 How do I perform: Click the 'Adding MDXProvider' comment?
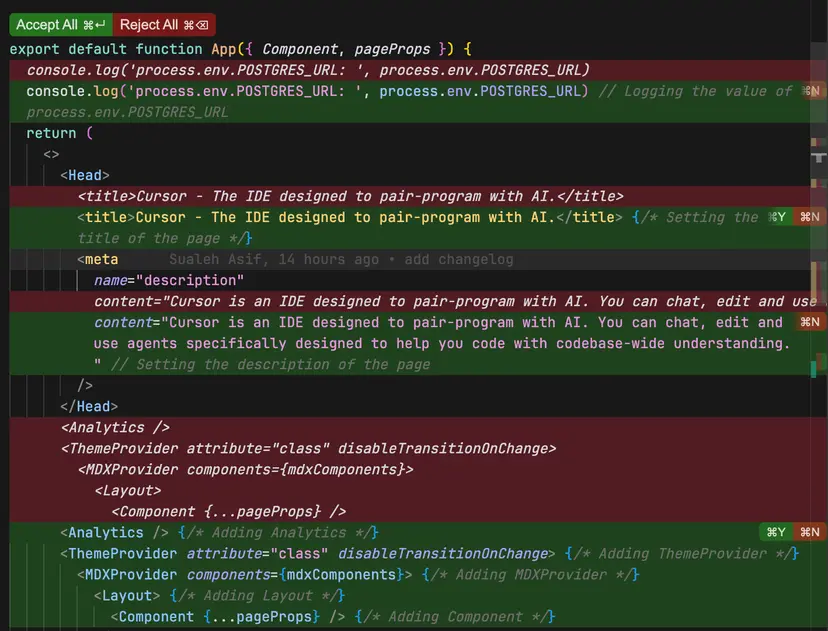531,575
